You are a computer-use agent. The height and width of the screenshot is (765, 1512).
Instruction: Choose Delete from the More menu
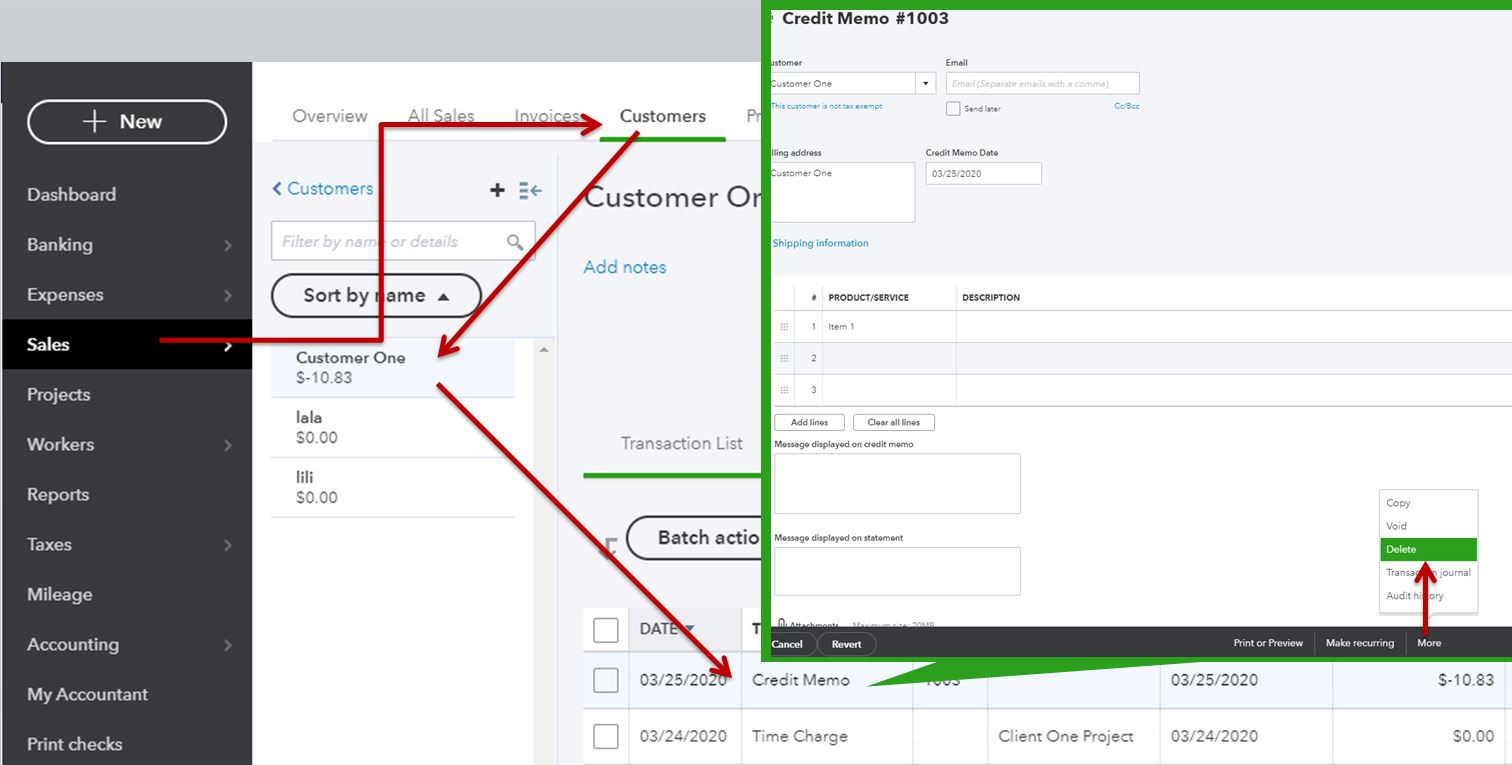pos(1428,549)
